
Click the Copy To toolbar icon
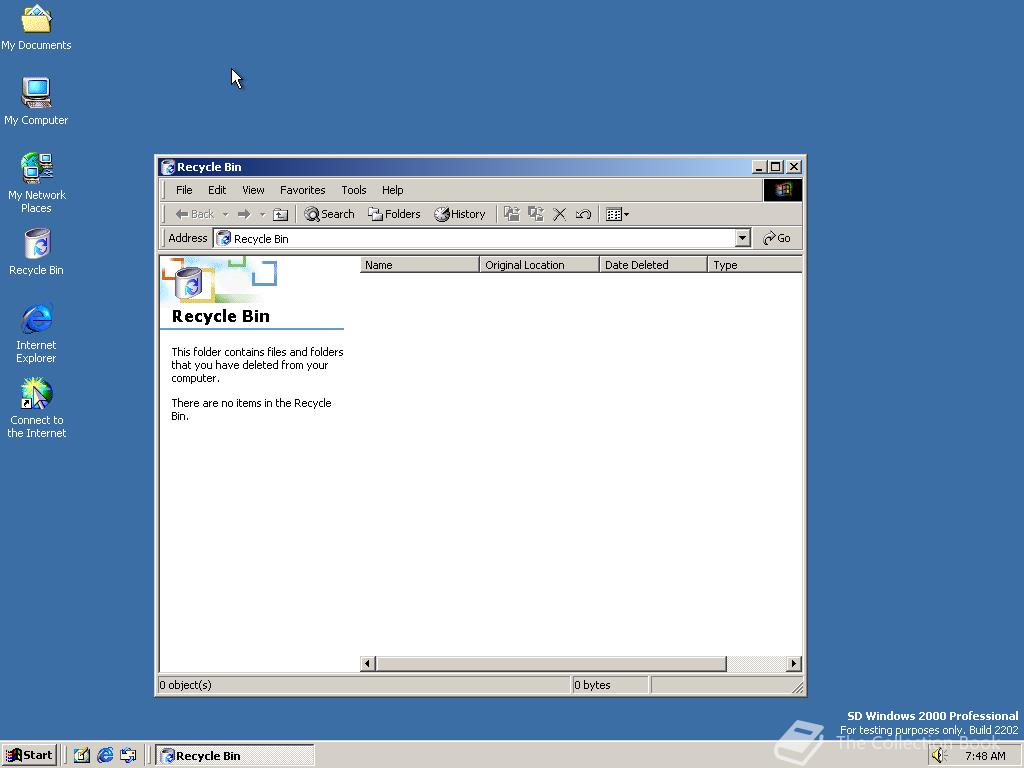click(x=536, y=214)
